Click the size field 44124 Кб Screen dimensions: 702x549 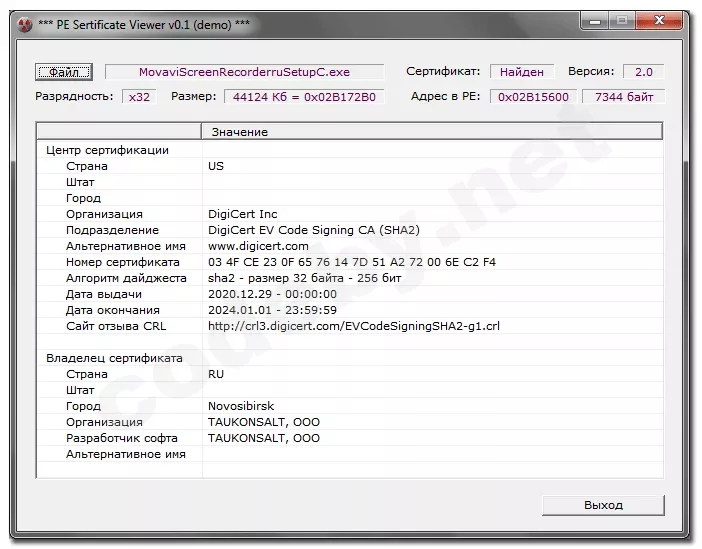coord(304,97)
